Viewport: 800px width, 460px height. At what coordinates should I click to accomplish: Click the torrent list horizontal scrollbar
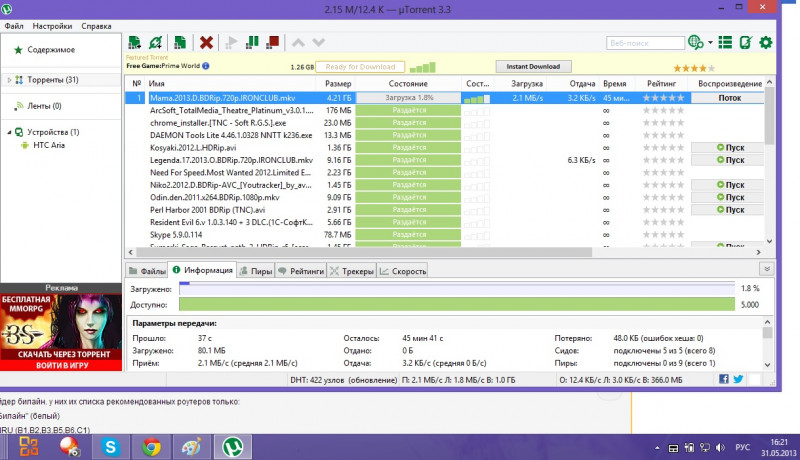click(364, 252)
